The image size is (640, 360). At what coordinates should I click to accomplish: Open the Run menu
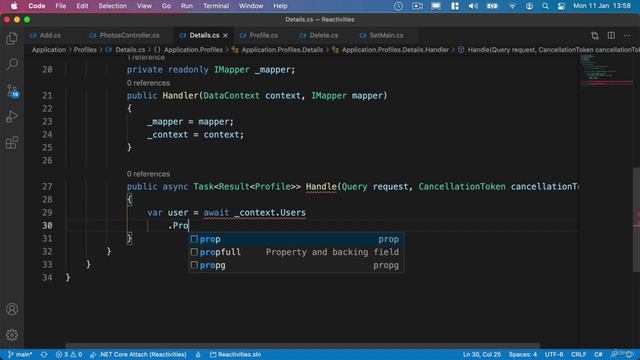[x=187, y=6]
